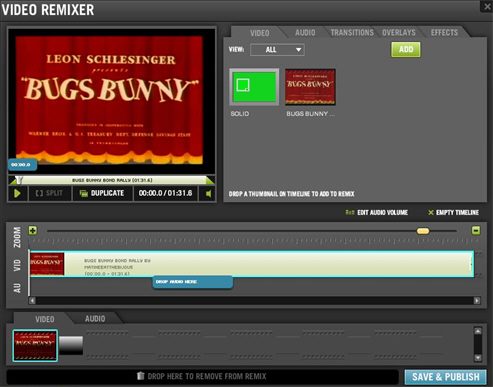Play the Bugs Bunny video preview
This screenshot has height=387, width=493.
[17, 193]
